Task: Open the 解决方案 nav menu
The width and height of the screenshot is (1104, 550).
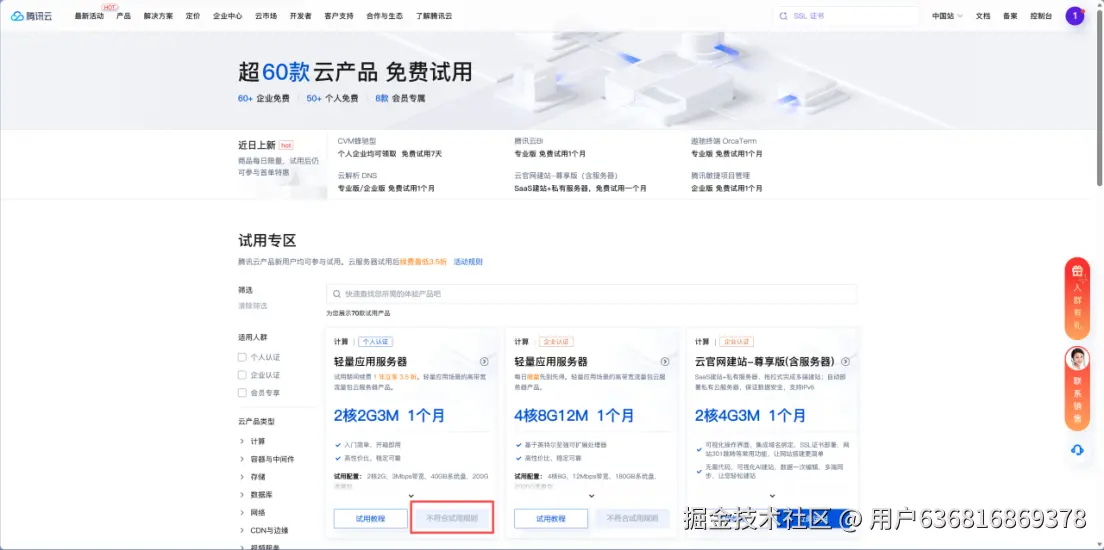Action: point(158,15)
